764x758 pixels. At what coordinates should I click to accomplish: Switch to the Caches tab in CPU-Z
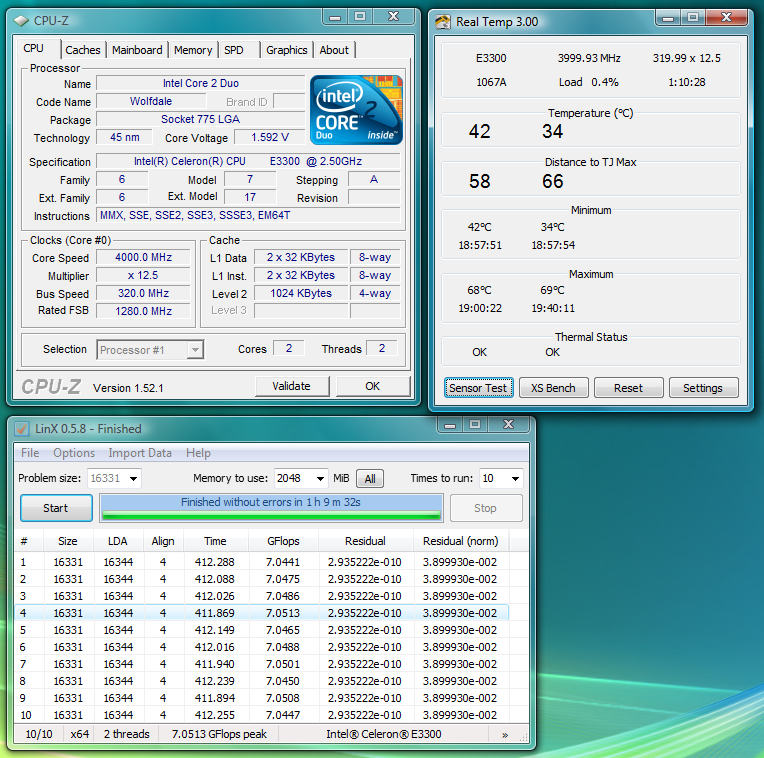[x=83, y=50]
